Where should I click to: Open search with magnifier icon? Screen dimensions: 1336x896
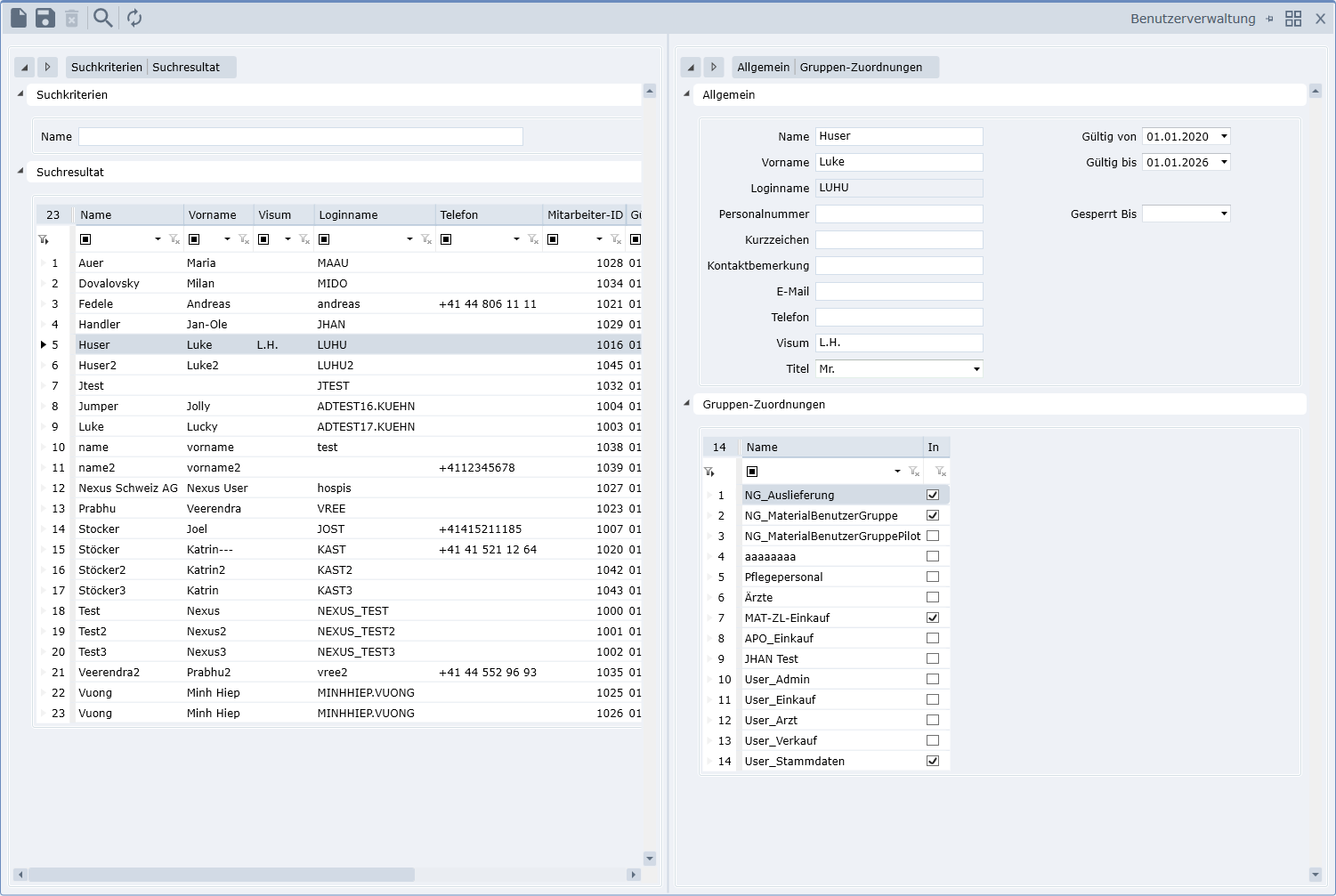103,18
